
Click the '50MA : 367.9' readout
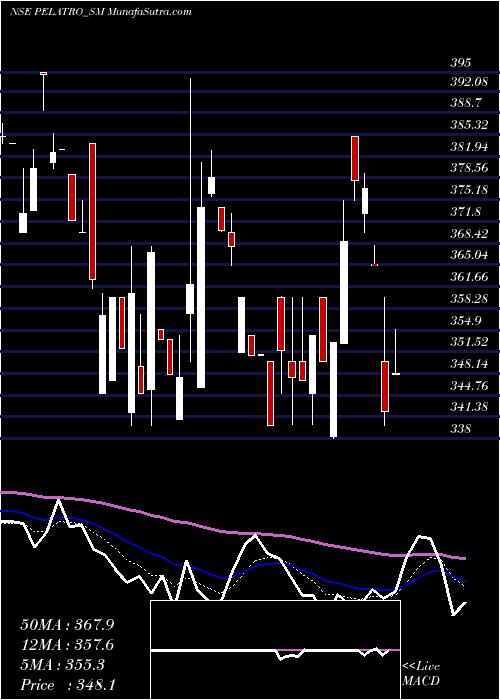click(x=67, y=625)
